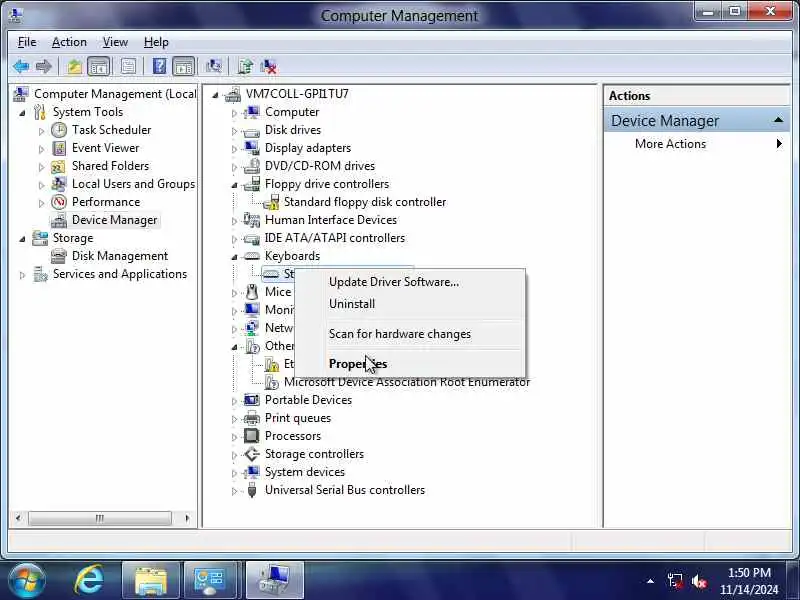The height and width of the screenshot is (600, 800).
Task: Click the Processors chip icon
Action: tap(252, 436)
